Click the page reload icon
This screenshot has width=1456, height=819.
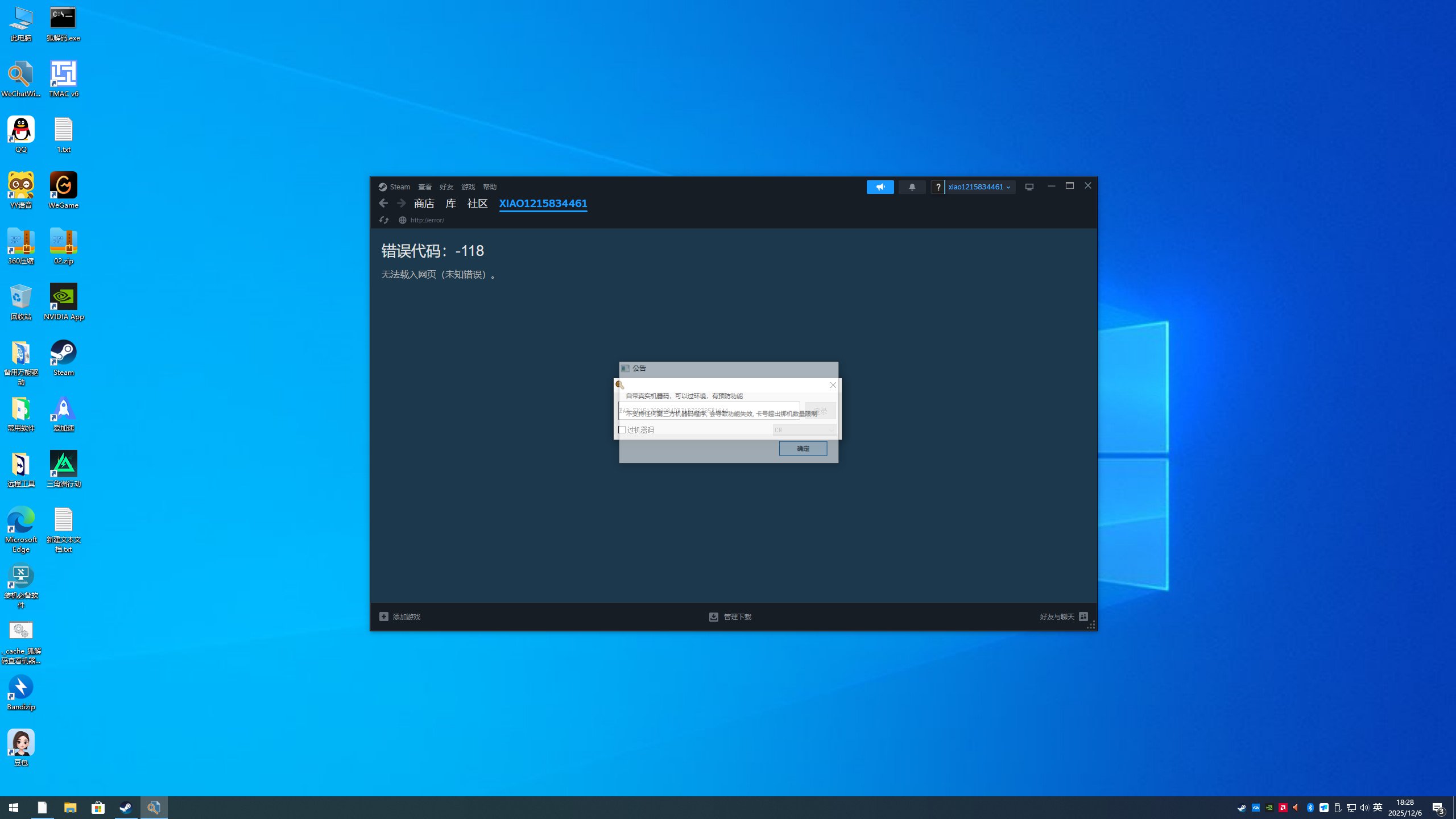pyautogui.click(x=384, y=220)
